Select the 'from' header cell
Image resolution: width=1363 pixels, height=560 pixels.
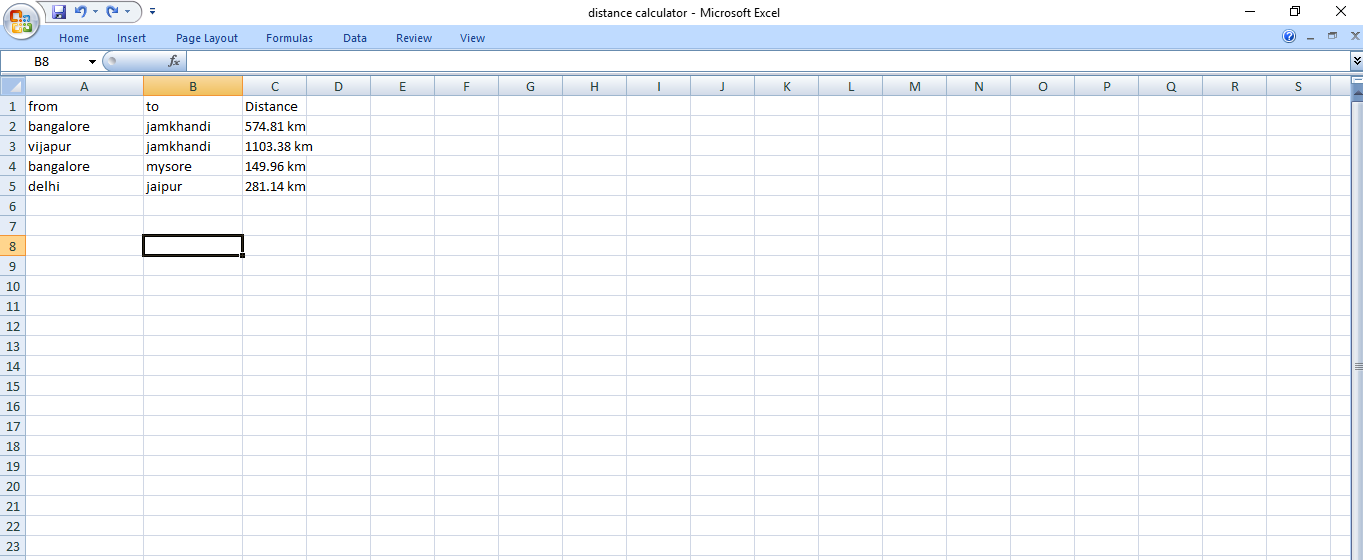click(85, 106)
